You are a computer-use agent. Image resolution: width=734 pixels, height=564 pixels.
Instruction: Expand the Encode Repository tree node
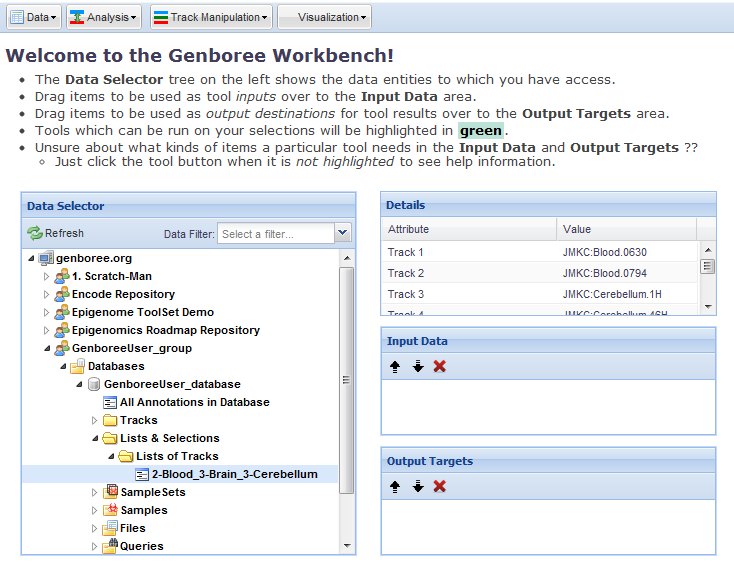coord(46,295)
